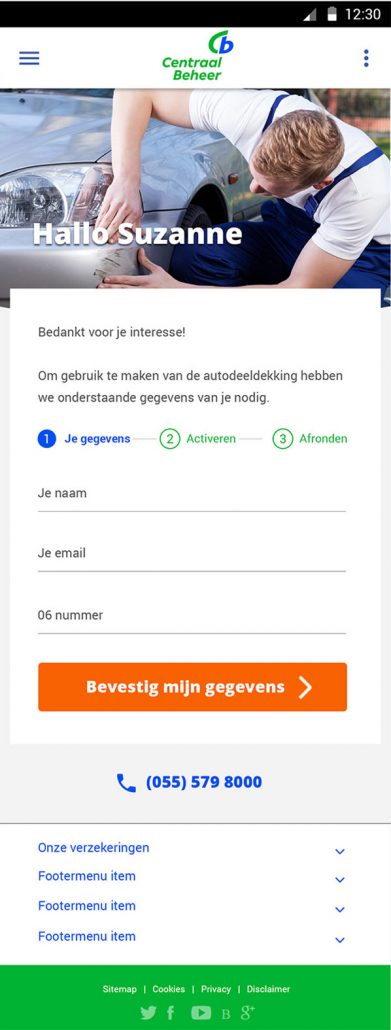Select step 3 Afronden
Screen dimensions: 391x1030
pyautogui.click(x=310, y=439)
